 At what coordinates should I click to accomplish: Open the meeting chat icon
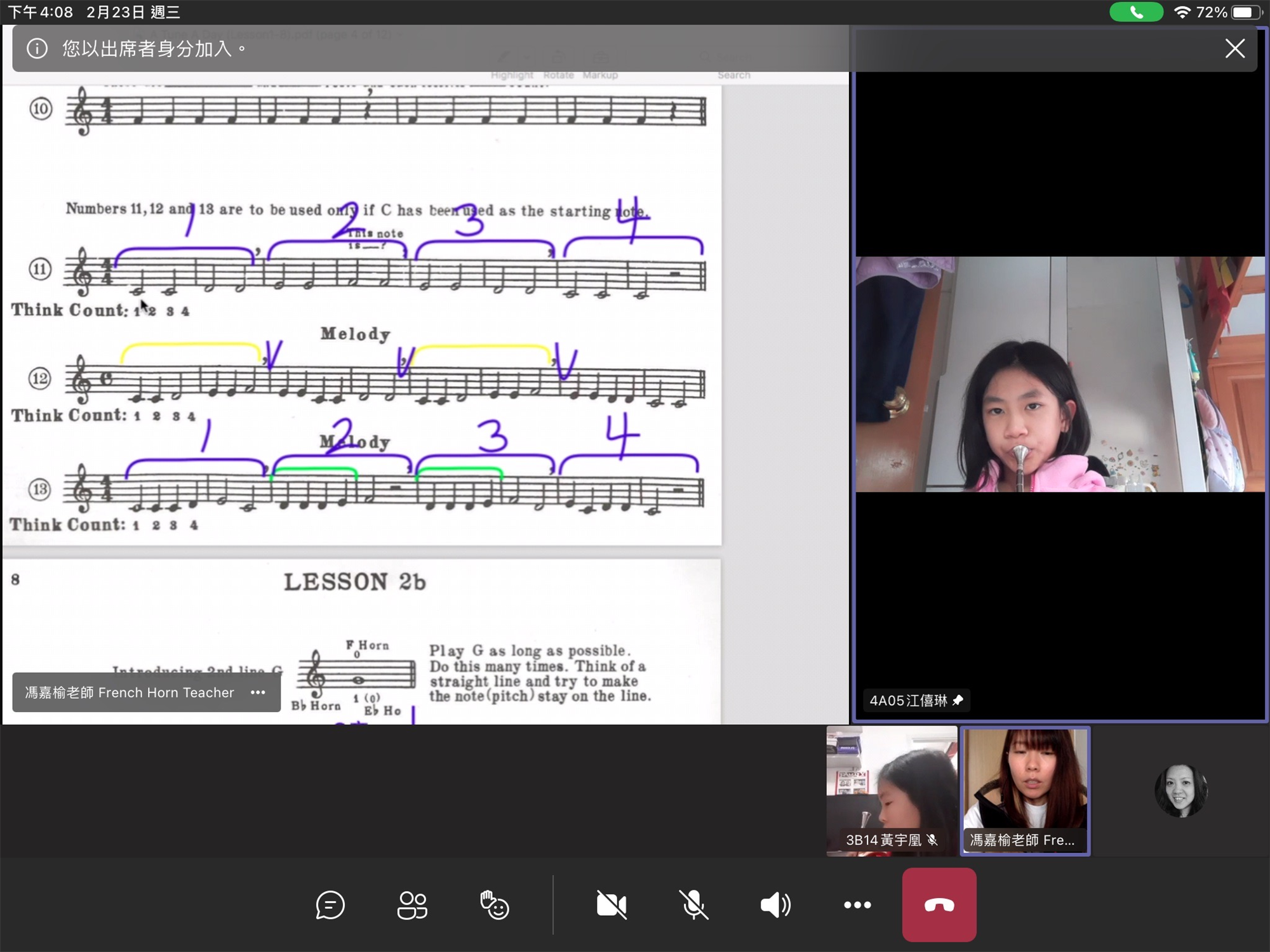click(x=330, y=905)
